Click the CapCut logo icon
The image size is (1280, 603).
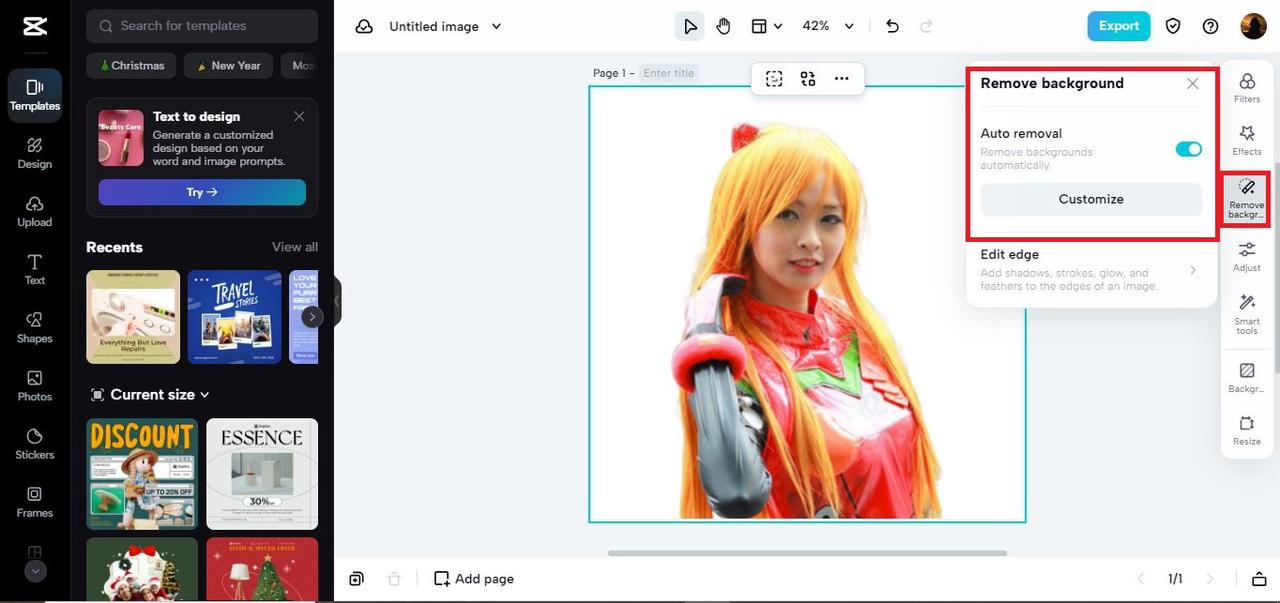[35, 26]
